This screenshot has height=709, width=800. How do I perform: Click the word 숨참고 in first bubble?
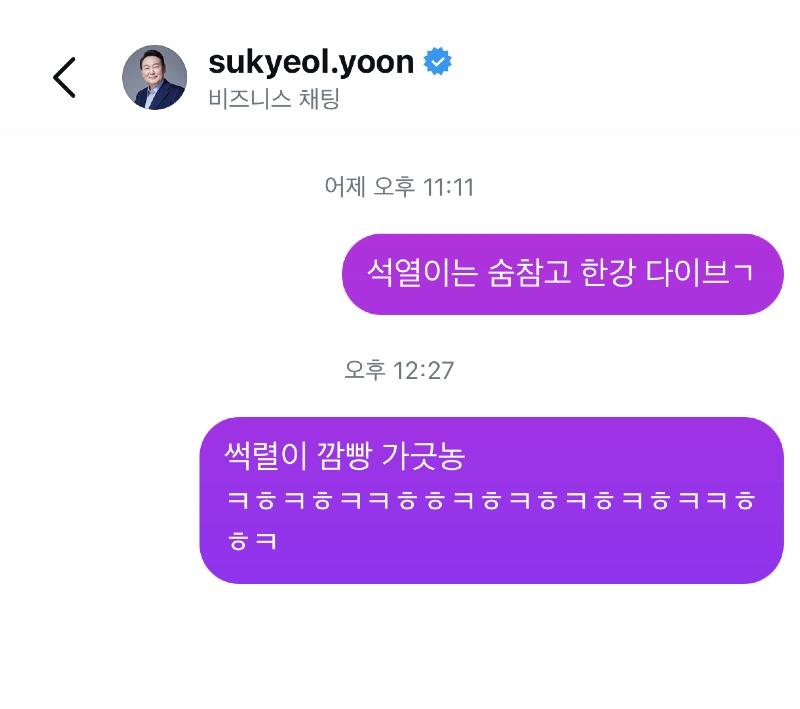(x=529, y=272)
